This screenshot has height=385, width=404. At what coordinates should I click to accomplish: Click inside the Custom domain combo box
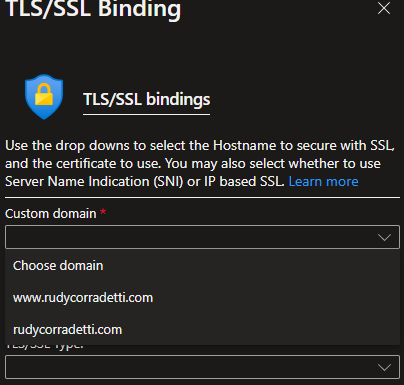202,237
